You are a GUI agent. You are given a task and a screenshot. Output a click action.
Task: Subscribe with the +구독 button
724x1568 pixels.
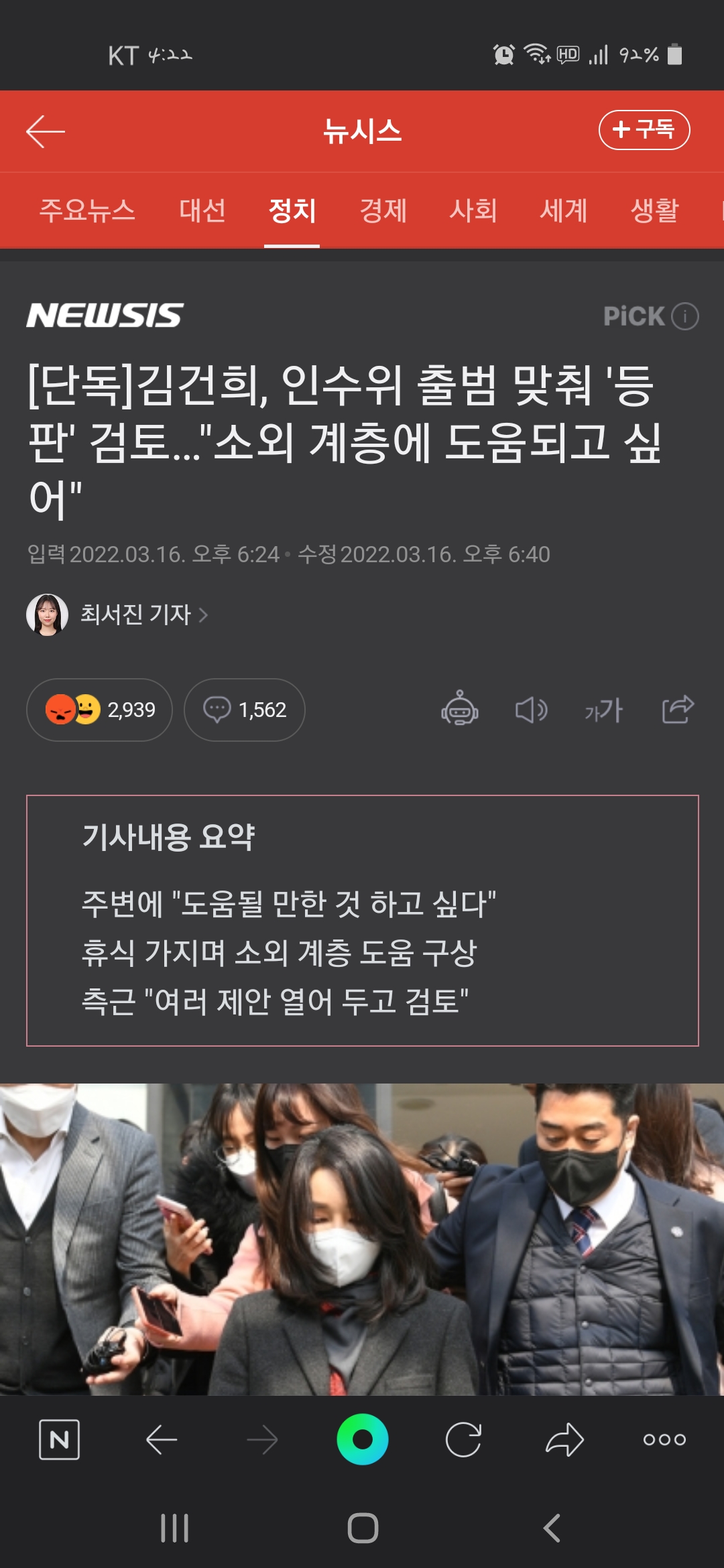[644, 130]
